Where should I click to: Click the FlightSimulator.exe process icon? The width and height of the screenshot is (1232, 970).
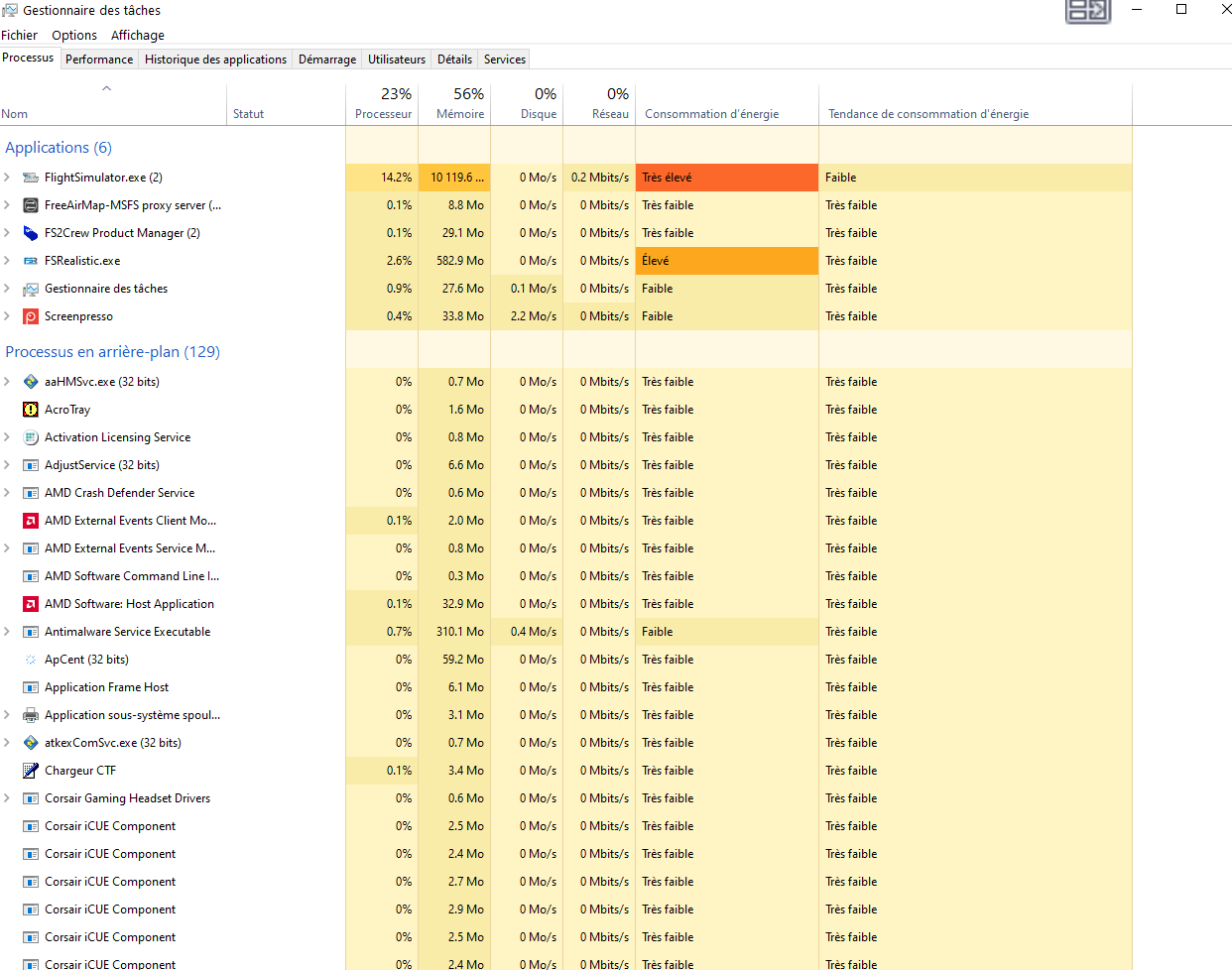point(31,178)
